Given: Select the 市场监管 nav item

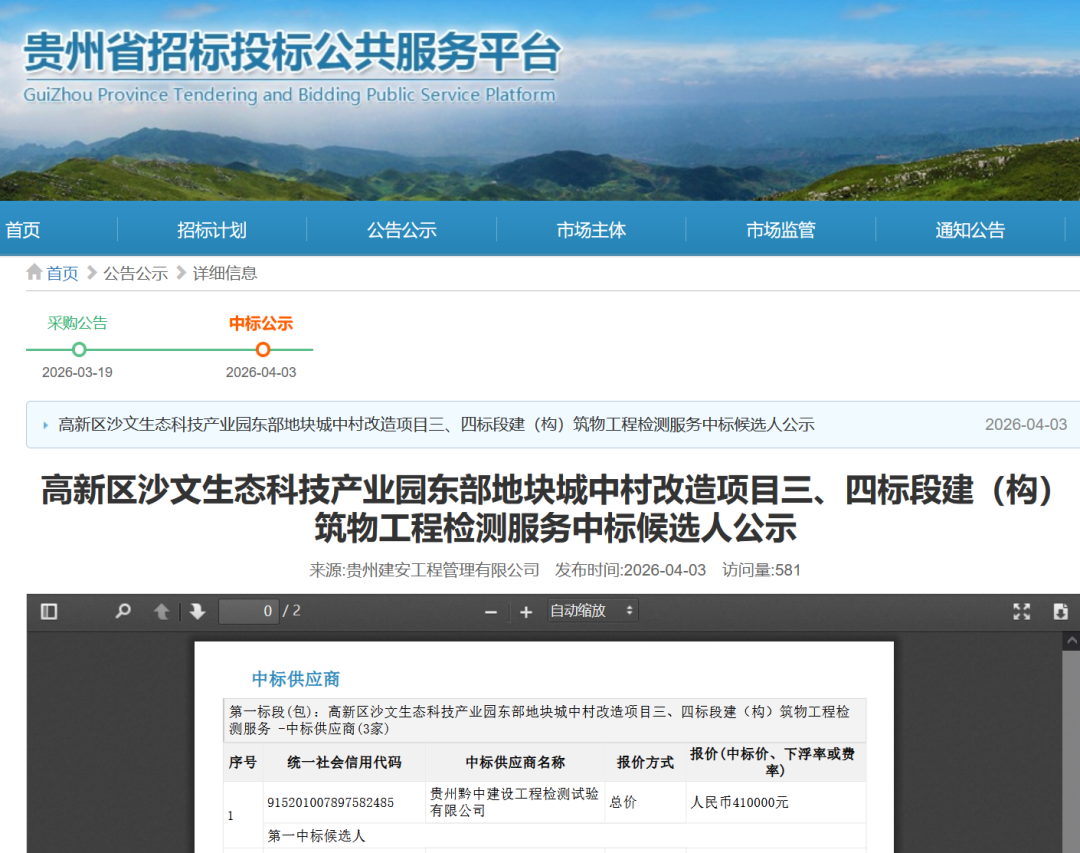Looking at the screenshot, I should pos(780,230).
